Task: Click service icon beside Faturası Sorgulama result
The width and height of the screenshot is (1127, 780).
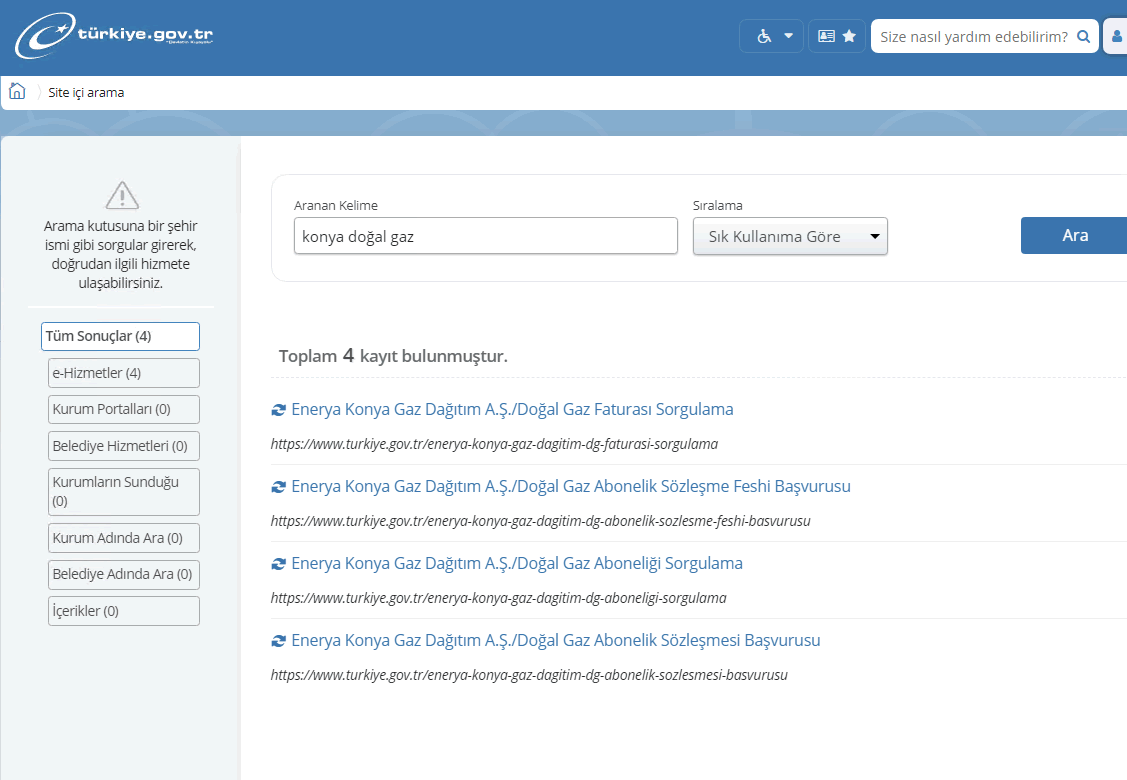Action: pyautogui.click(x=278, y=410)
